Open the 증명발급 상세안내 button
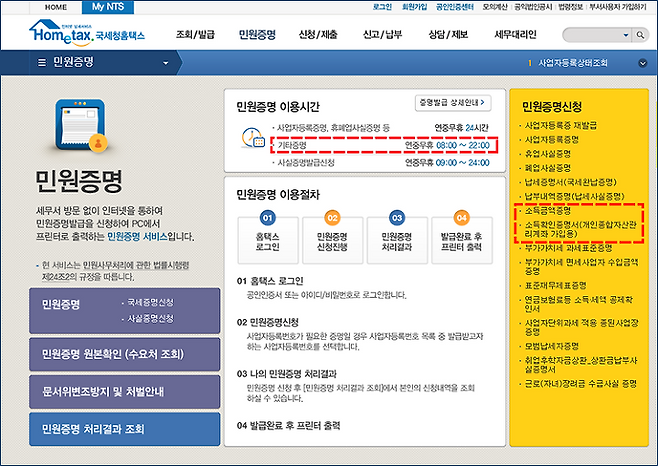This screenshot has width=658, height=466. point(453,101)
